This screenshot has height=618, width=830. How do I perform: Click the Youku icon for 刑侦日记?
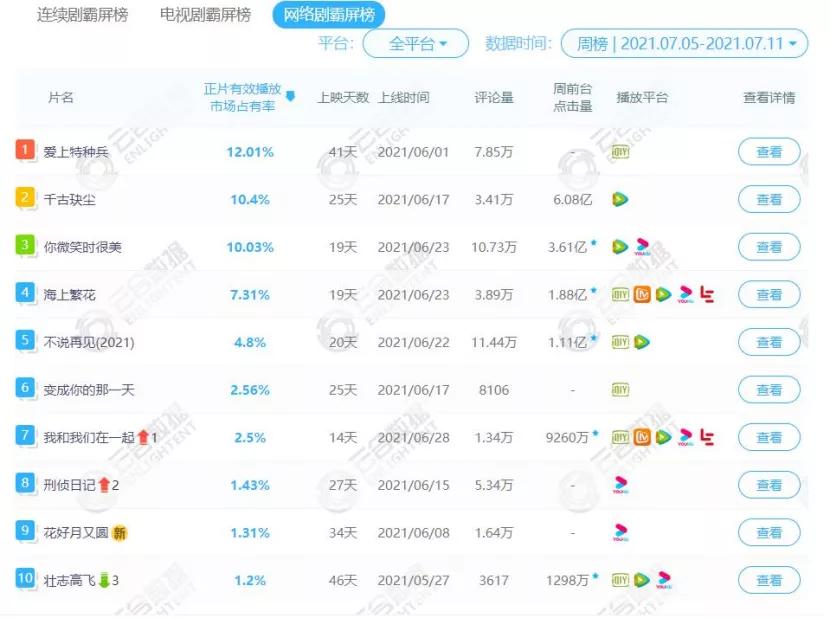tap(620, 485)
